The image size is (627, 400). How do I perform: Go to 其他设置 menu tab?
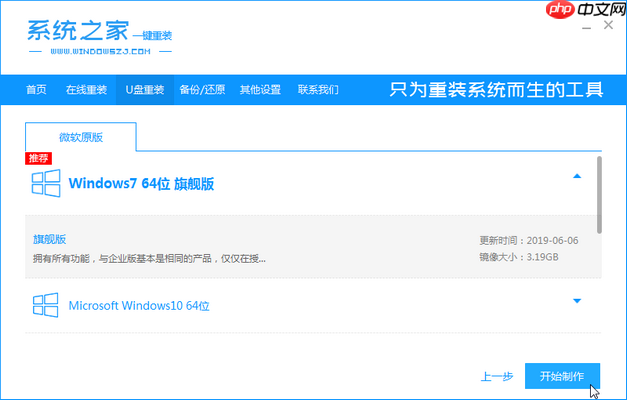pyautogui.click(x=260, y=90)
